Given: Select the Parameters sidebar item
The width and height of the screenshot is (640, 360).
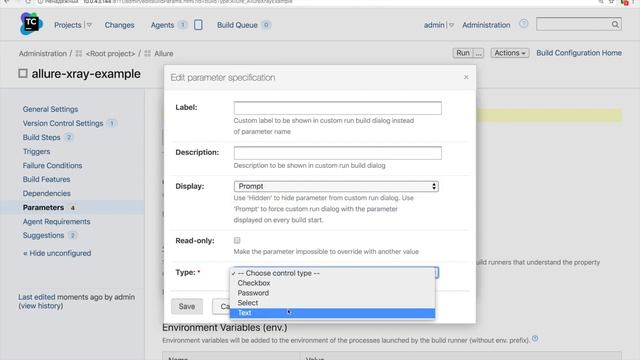Looking at the screenshot, I should click(x=43, y=207).
